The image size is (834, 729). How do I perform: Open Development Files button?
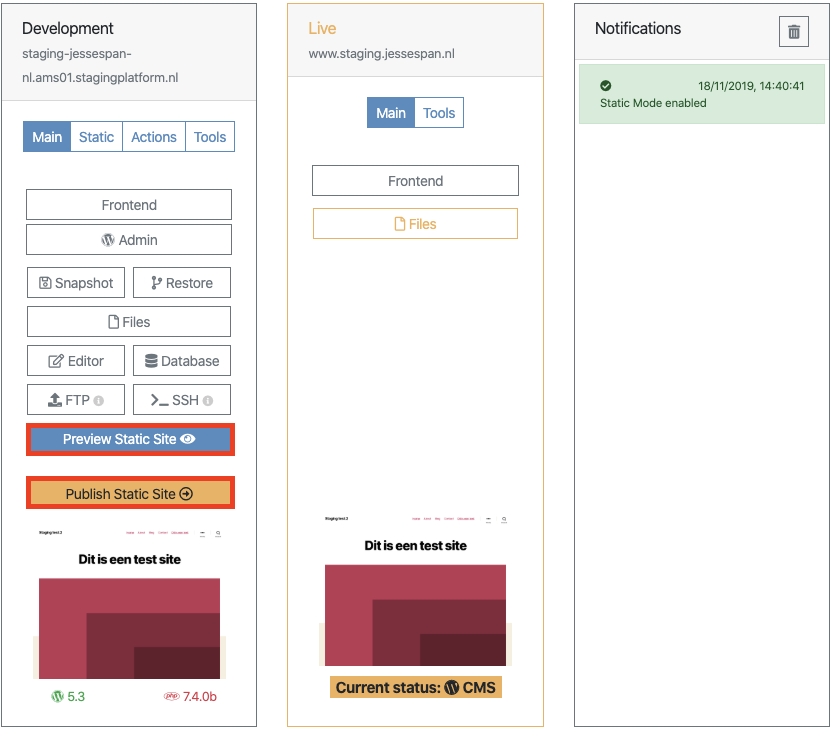129,322
